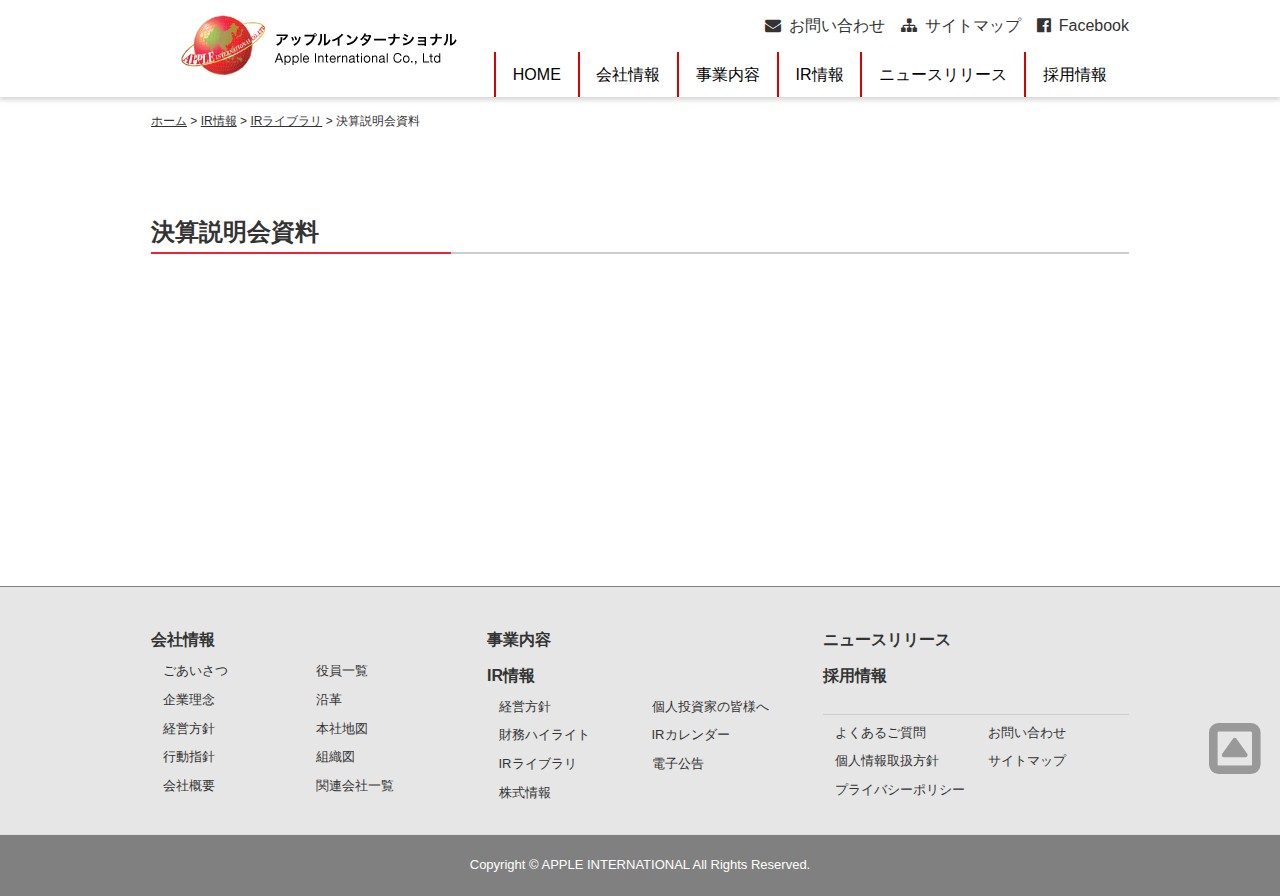Open IR情報 in the top navigation
The image size is (1280, 896).
820,75
